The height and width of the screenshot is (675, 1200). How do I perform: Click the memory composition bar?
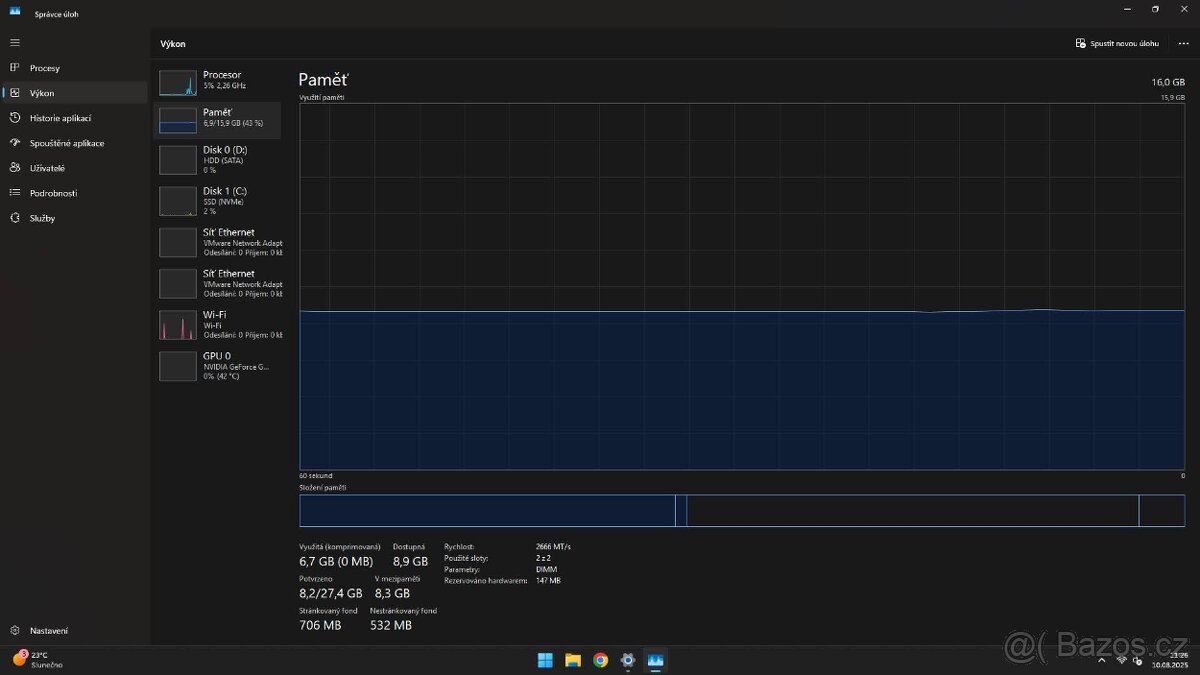[741, 510]
